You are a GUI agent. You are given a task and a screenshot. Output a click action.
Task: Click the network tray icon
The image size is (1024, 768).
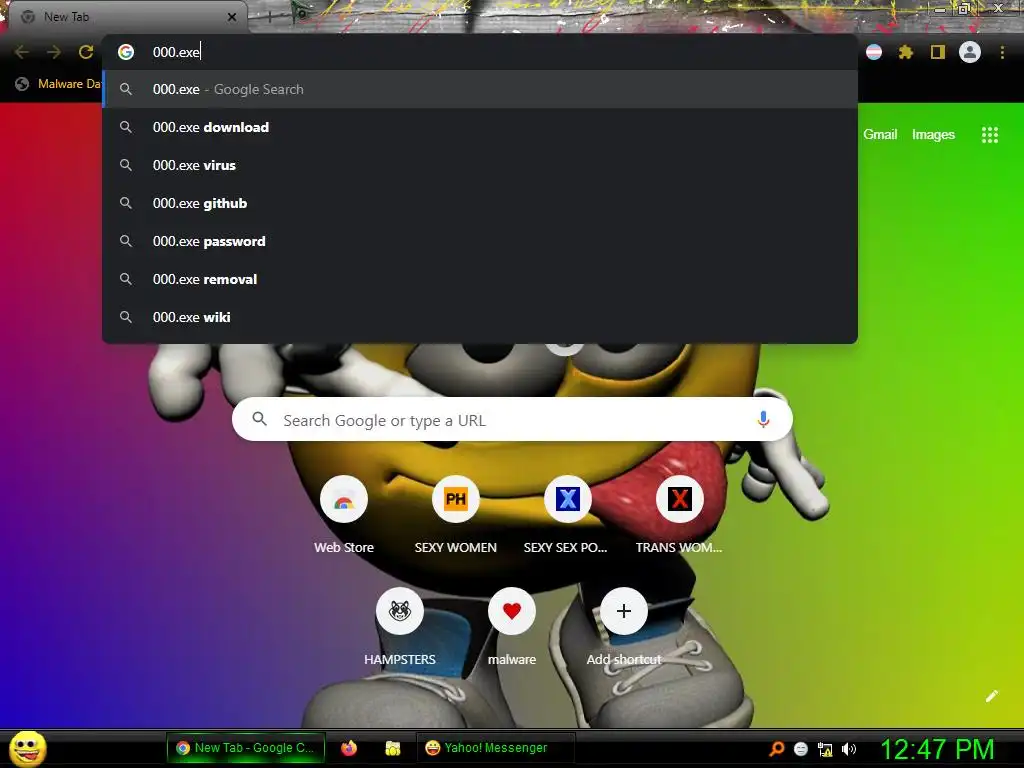[x=825, y=749]
